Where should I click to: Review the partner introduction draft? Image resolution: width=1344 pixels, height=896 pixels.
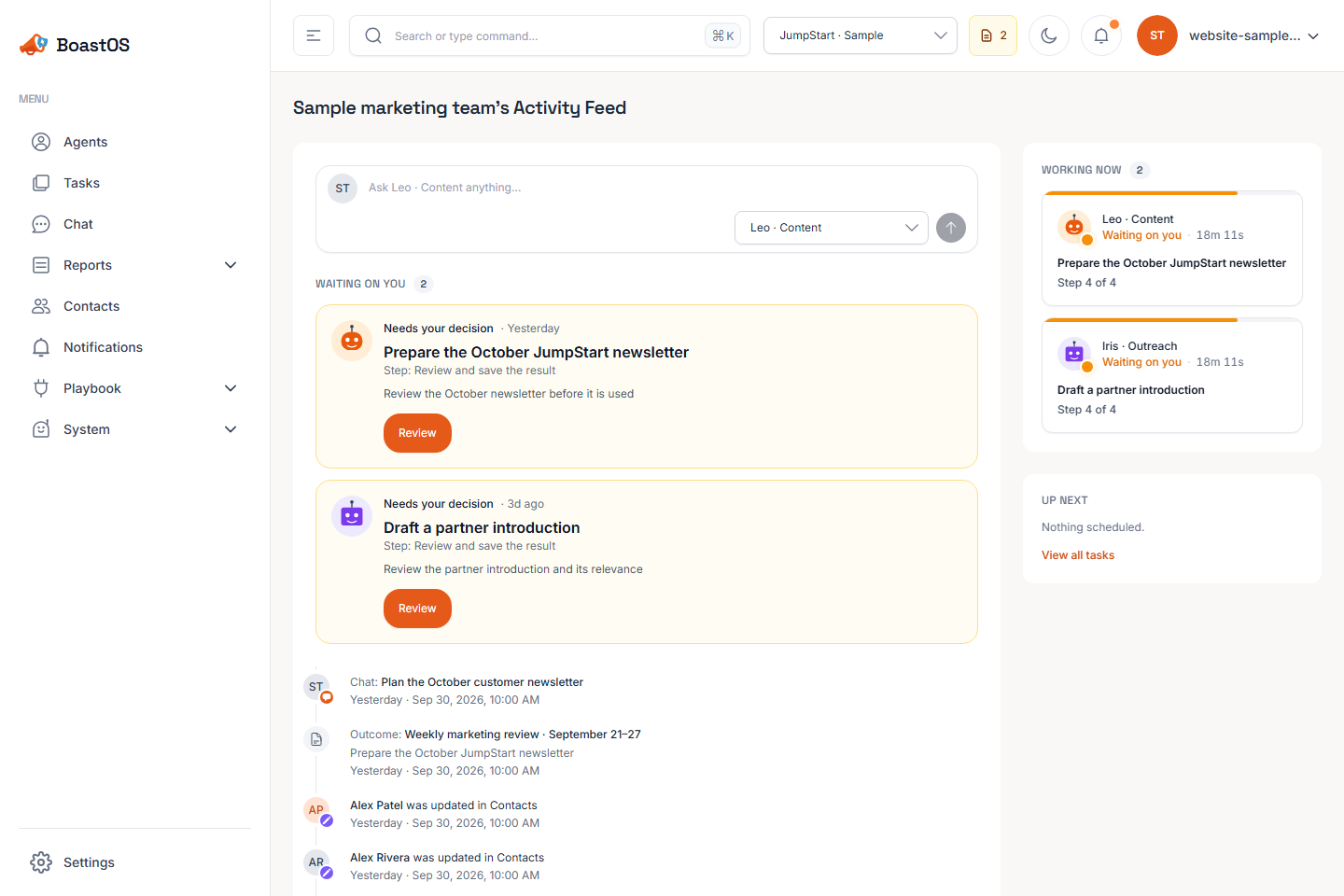[417, 609]
